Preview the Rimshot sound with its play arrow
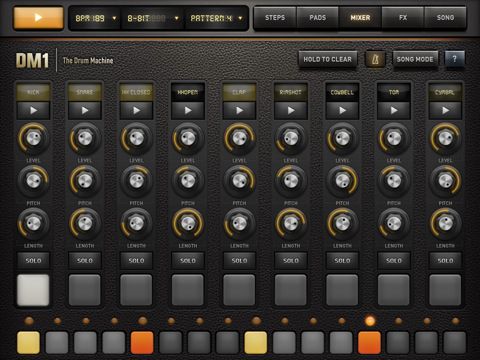The image size is (480, 360). pyautogui.click(x=291, y=110)
